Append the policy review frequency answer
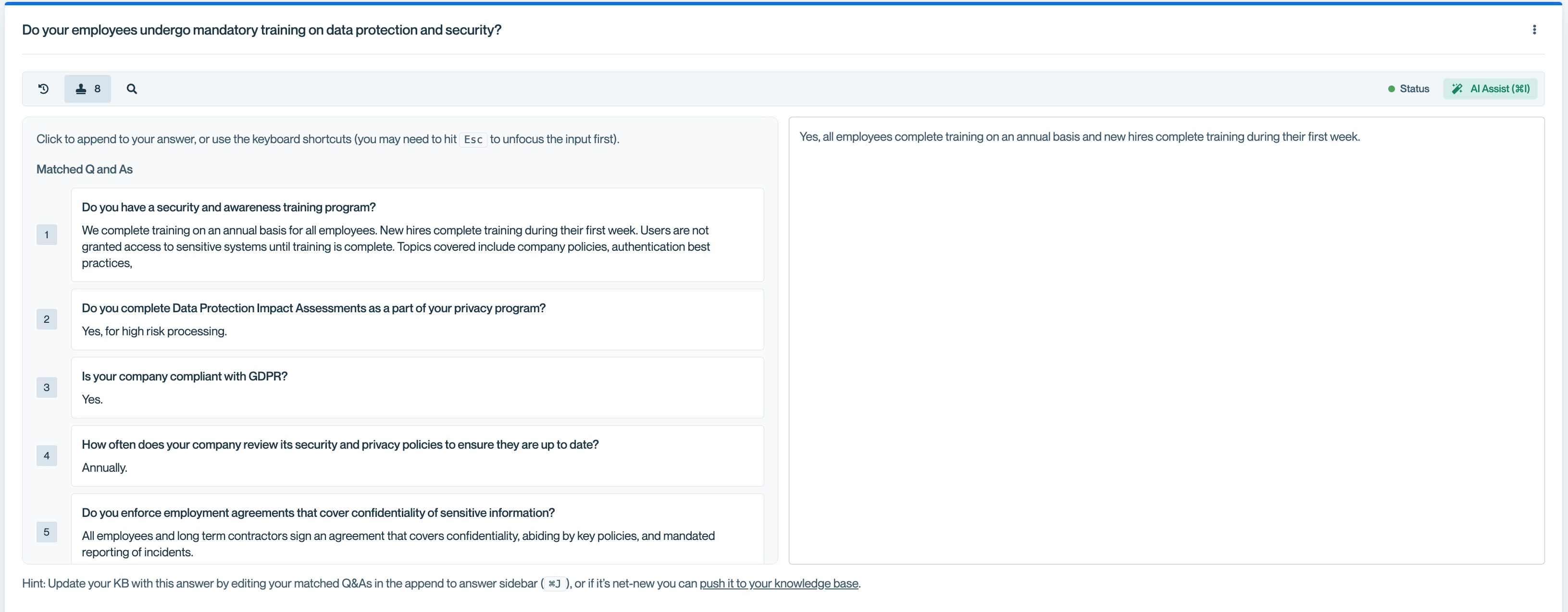Viewport: 1568px width, 612px height. [417, 456]
